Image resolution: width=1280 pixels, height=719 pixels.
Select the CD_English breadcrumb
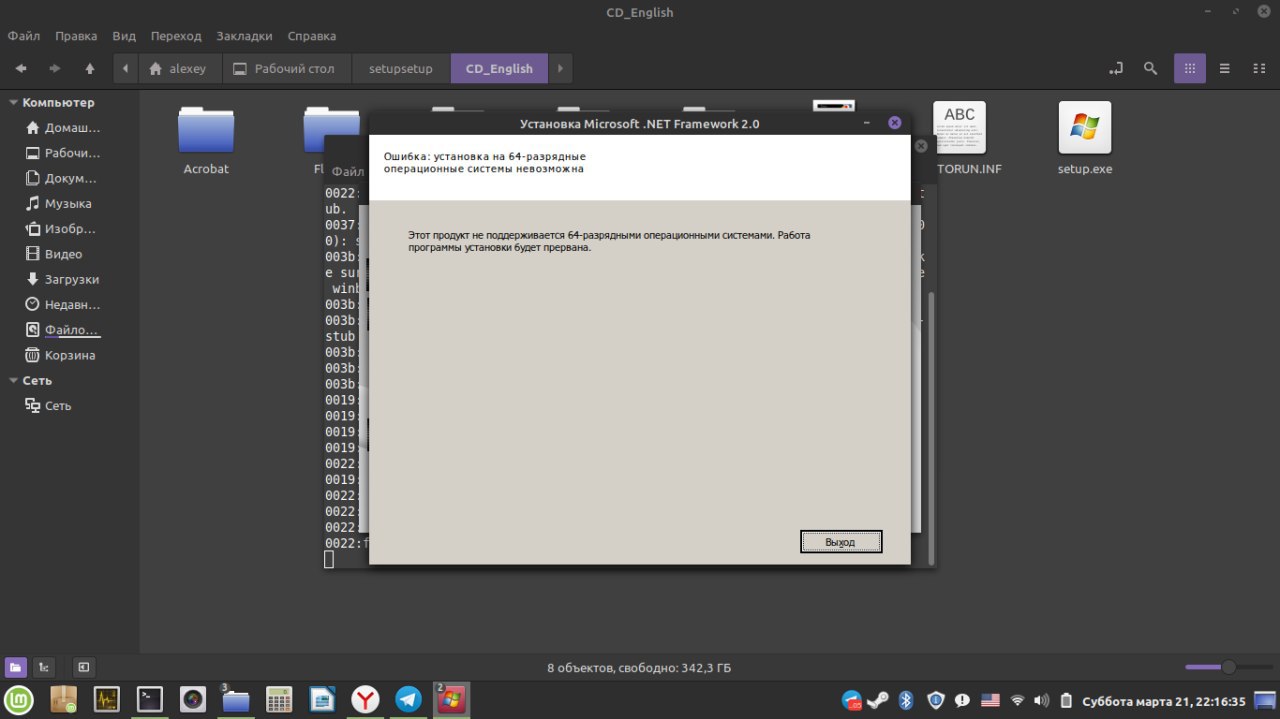(499, 69)
